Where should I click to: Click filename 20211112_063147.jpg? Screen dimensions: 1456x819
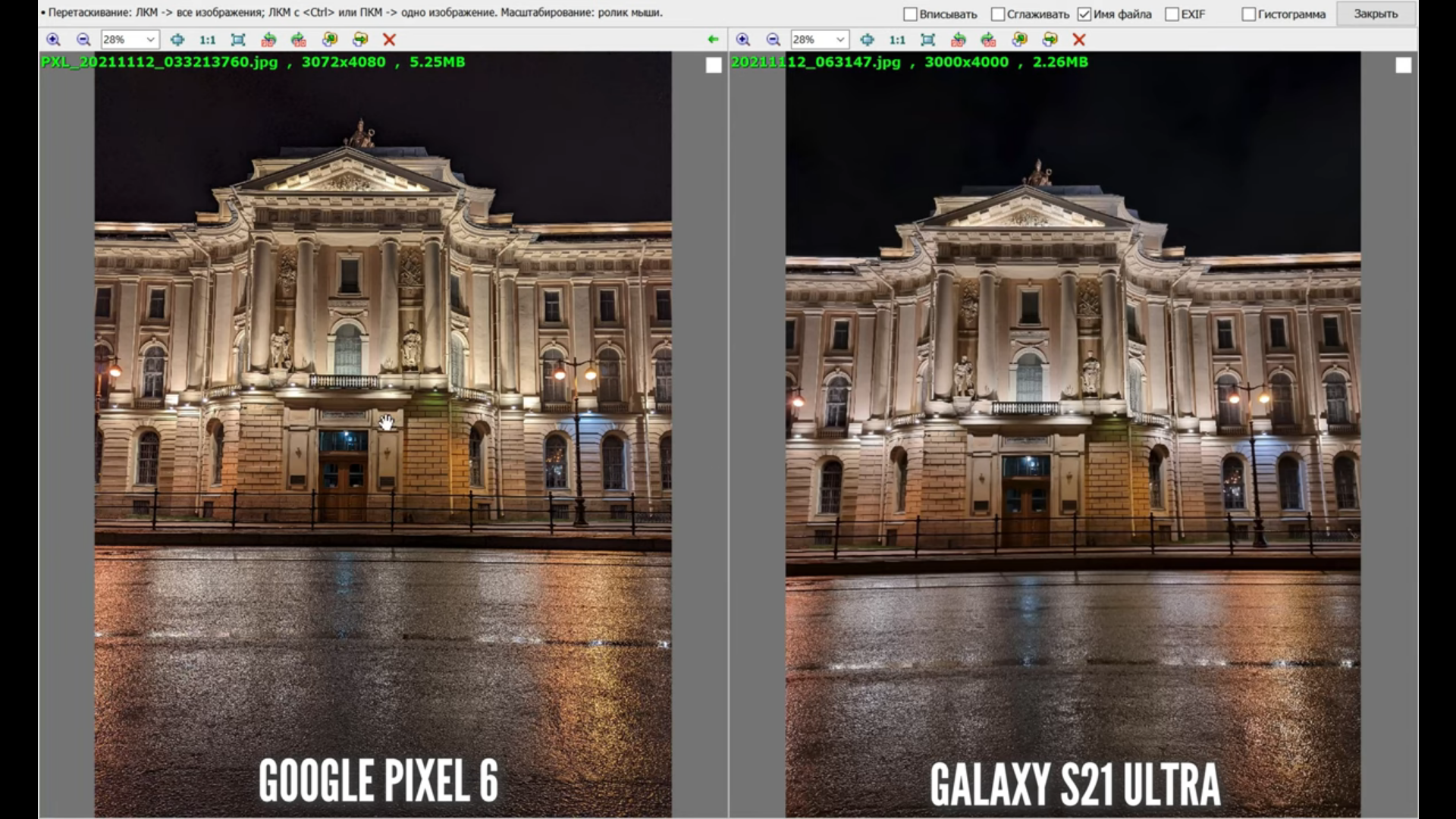[816, 62]
